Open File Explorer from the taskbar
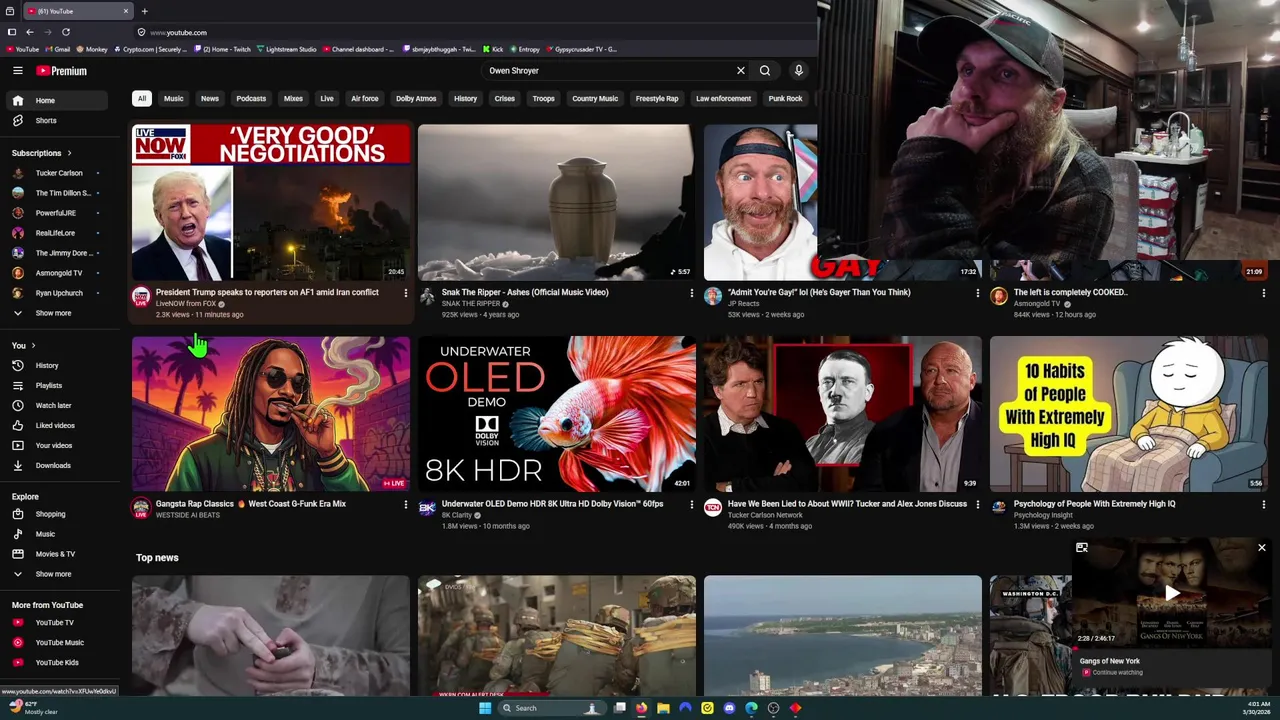 tap(663, 708)
